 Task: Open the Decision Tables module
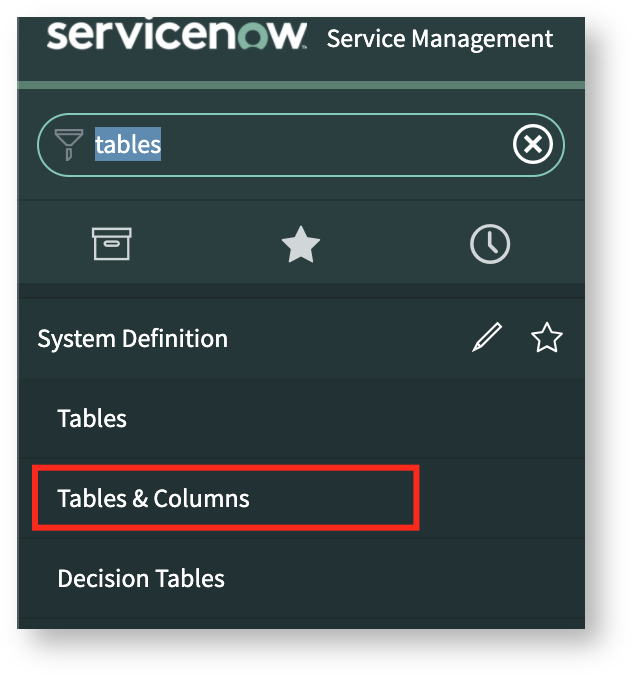[x=141, y=578]
